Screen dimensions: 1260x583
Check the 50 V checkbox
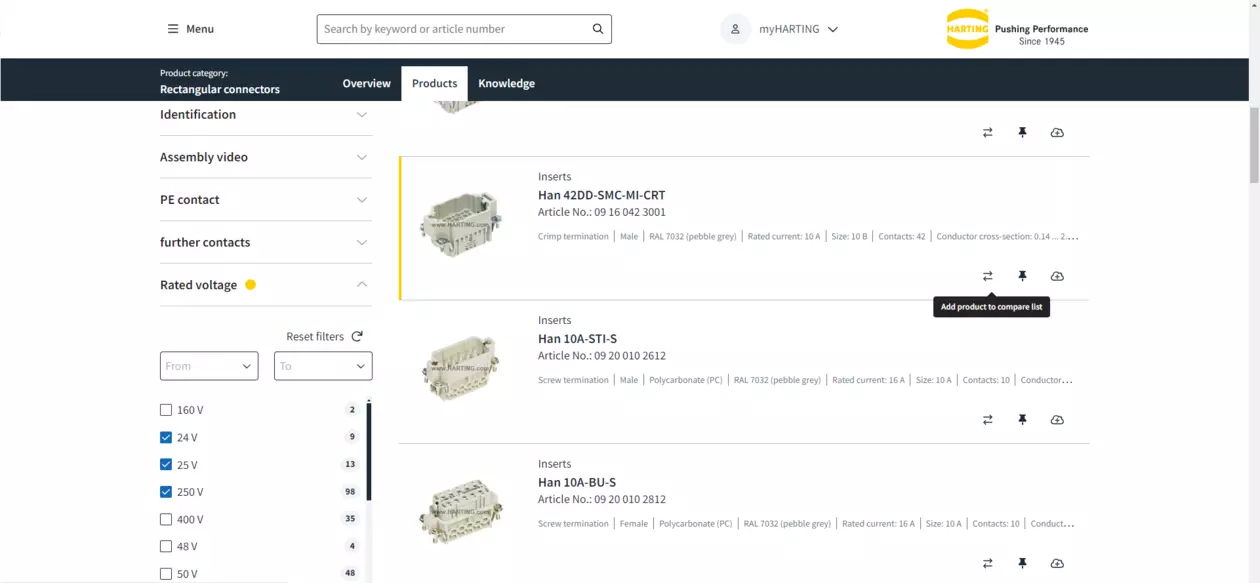[166, 574]
